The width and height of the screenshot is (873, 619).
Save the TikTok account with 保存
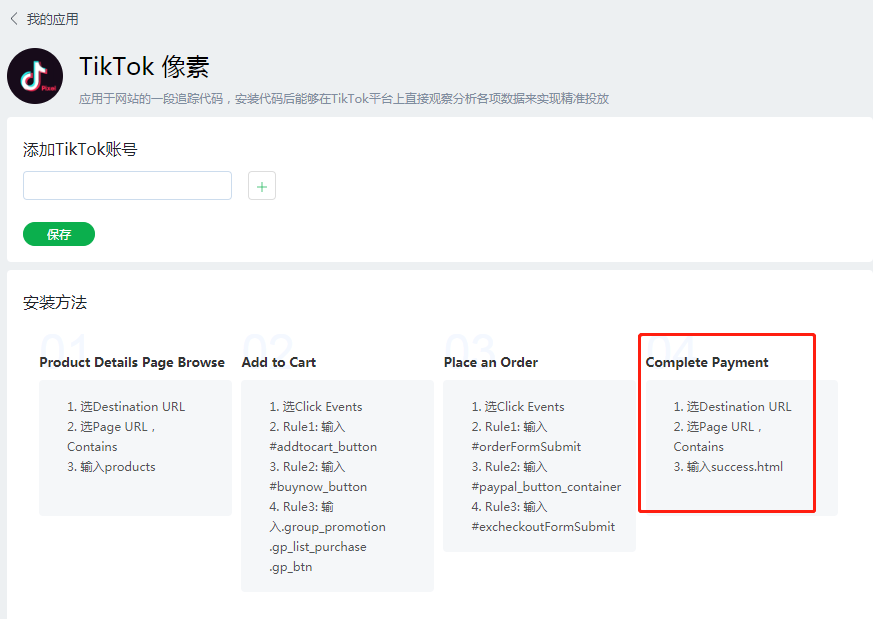pos(59,234)
